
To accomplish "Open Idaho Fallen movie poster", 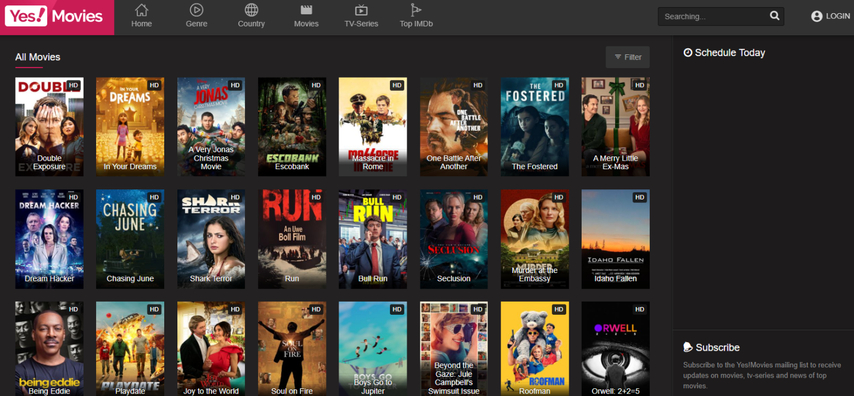I will pos(615,239).
